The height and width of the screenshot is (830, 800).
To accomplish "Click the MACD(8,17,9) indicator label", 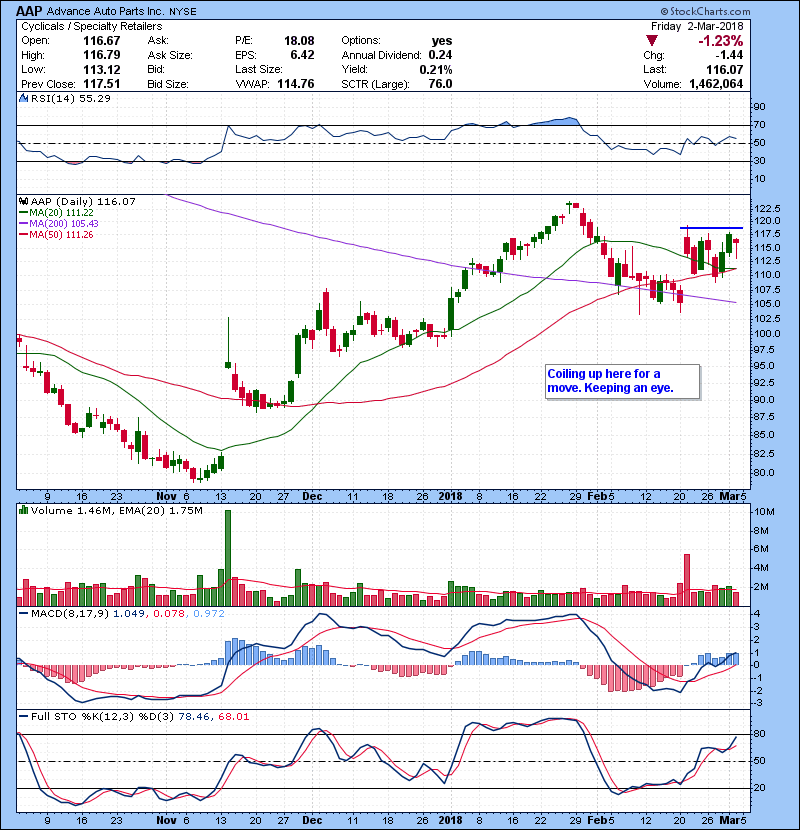I will tap(70, 614).
